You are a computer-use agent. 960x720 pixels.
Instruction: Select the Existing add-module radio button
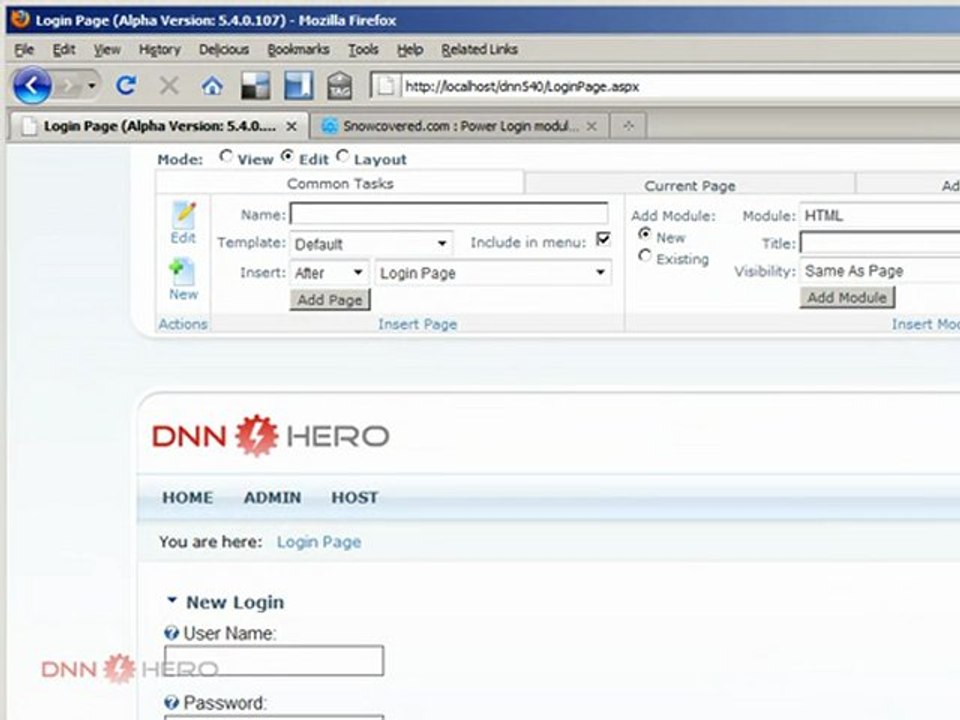coord(645,256)
